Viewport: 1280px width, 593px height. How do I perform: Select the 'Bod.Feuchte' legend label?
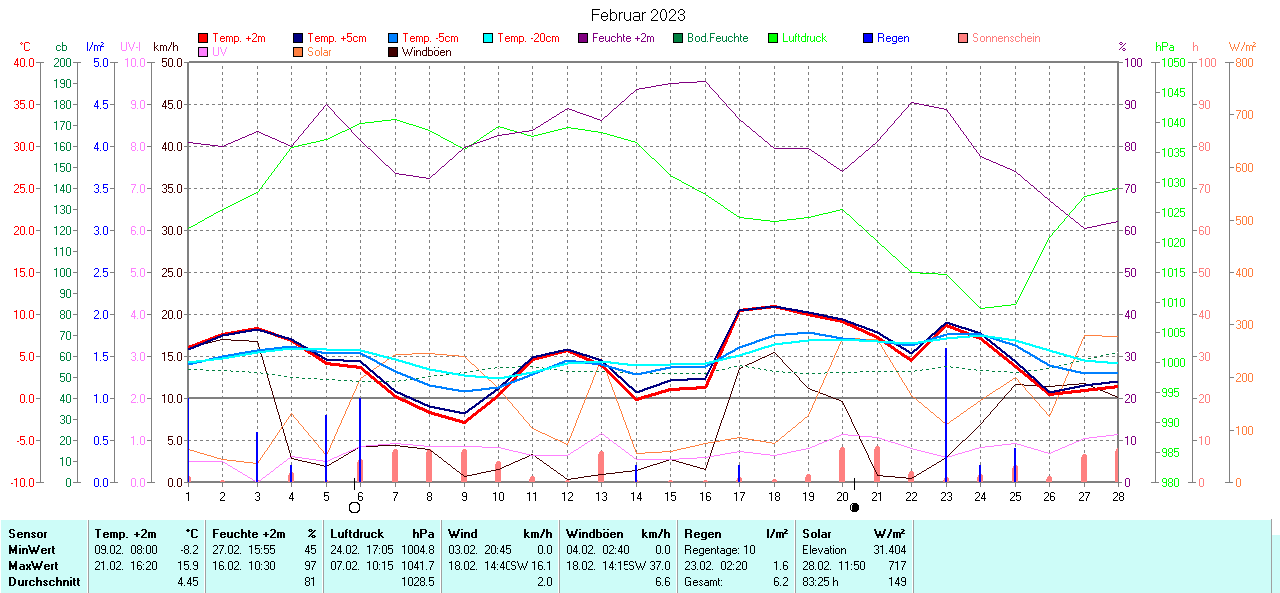click(x=717, y=38)
